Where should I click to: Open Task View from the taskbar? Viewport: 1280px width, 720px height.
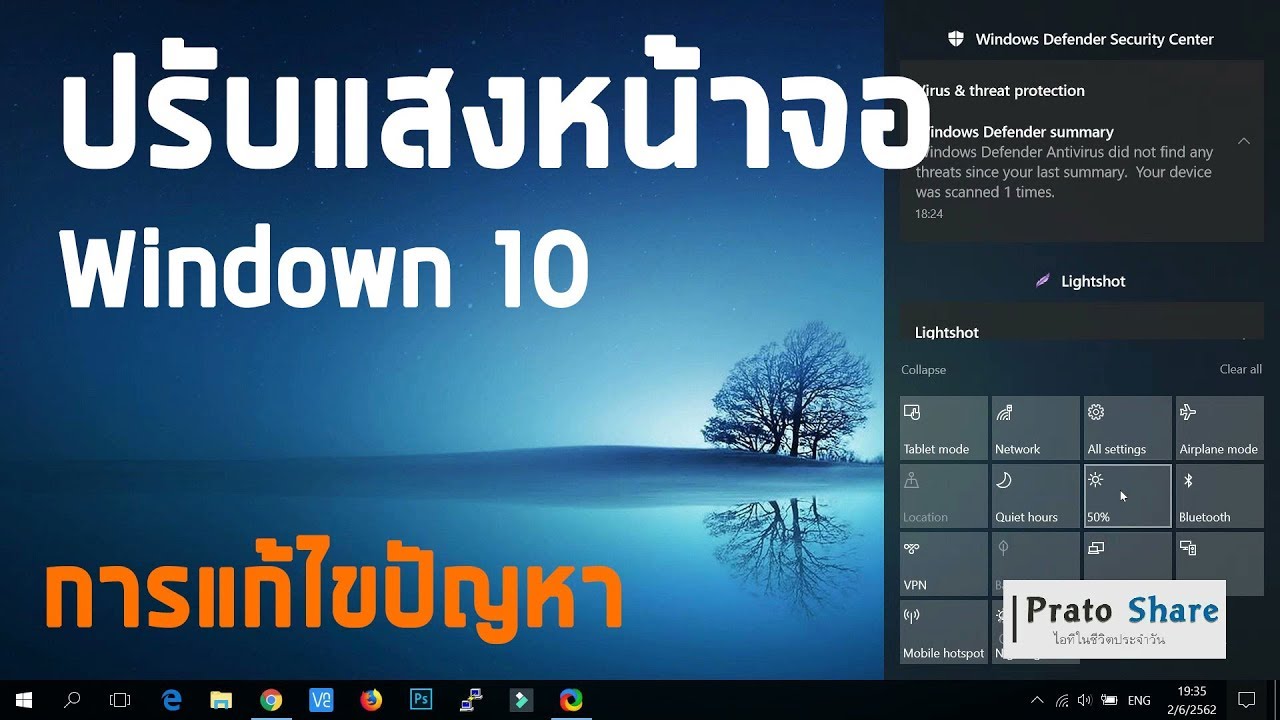coord(120,700)
